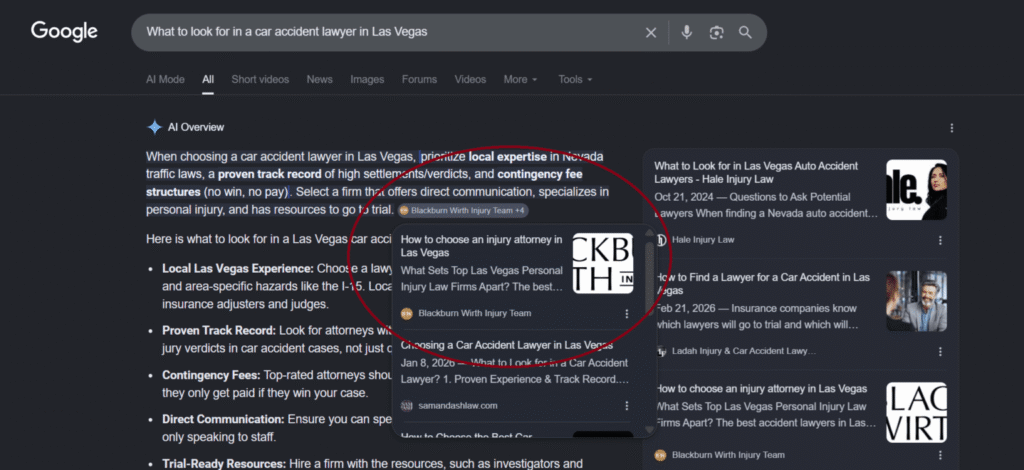Screen dimensions: 1024x470
Task: Open the News tab
Action: 319,80
